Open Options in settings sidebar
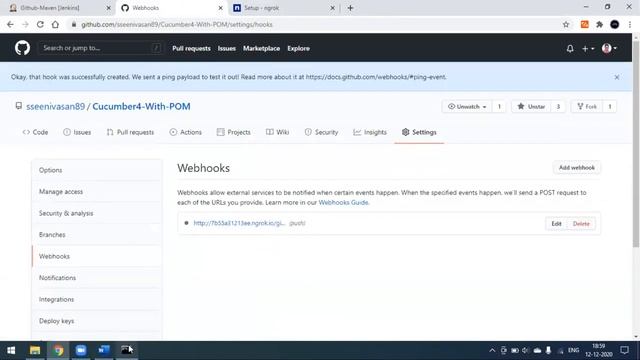 97,170
